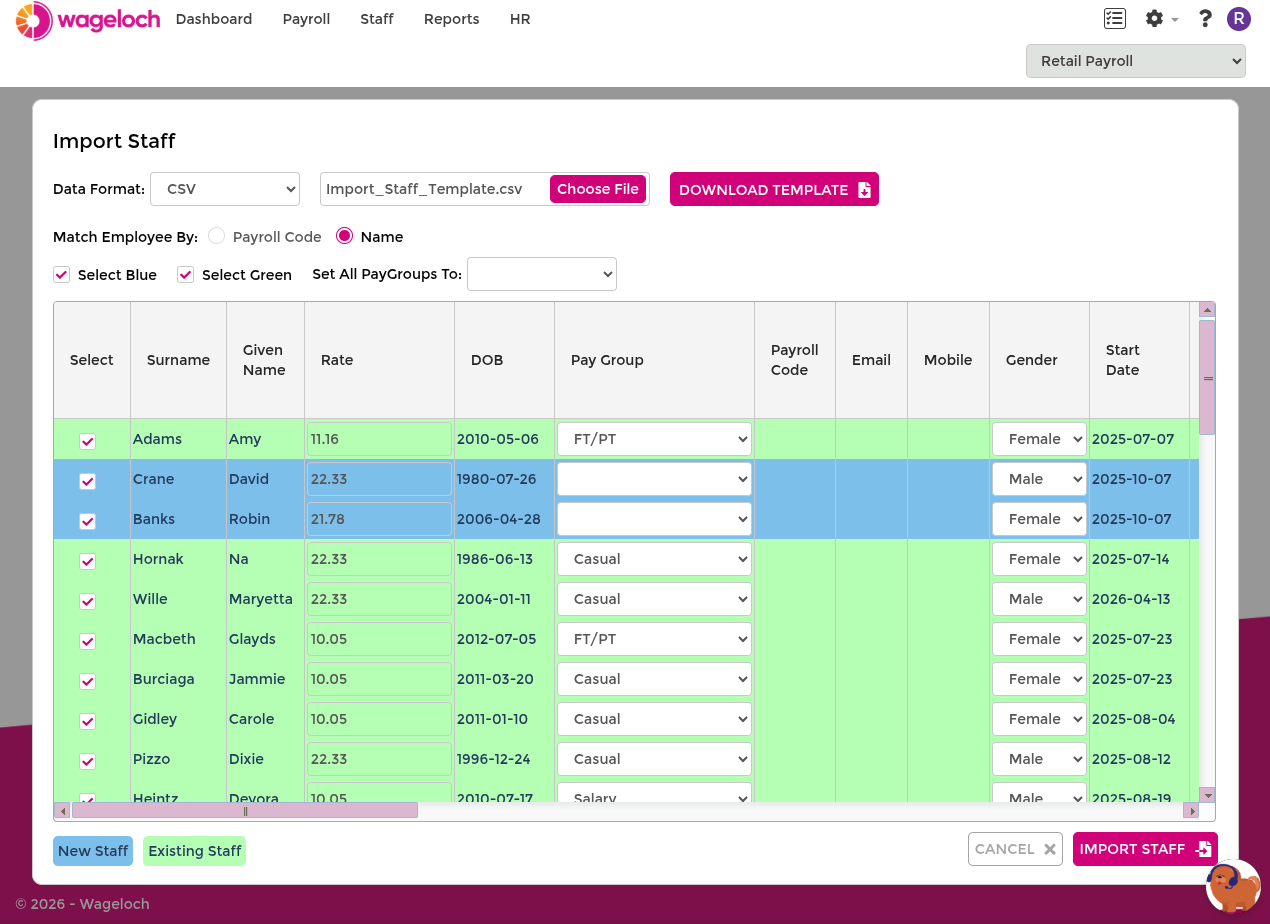Click the X icon on Cancel
Screen dimensions: 1270x924
(1050, 849)
